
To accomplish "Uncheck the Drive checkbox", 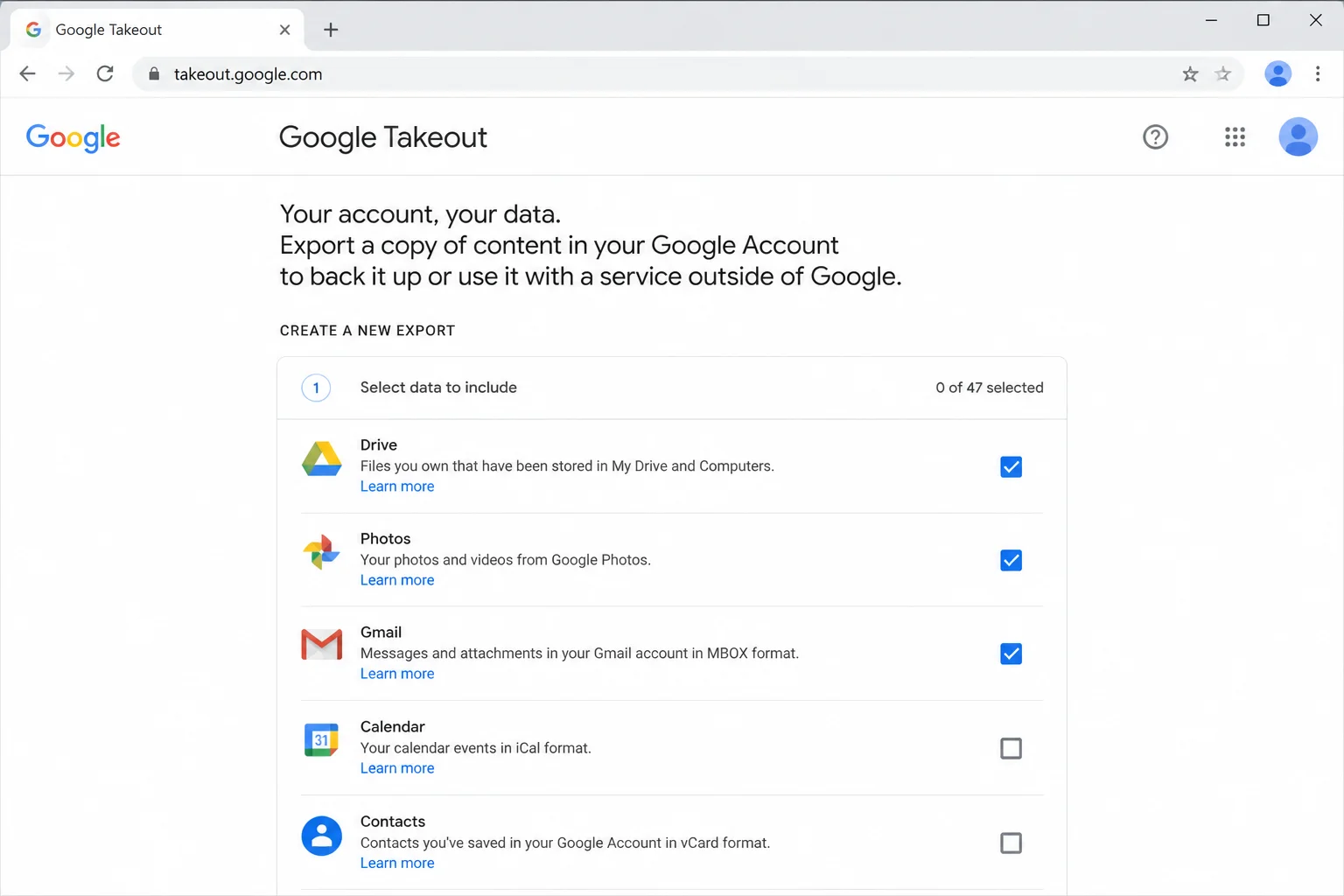I will point(1011,466).
